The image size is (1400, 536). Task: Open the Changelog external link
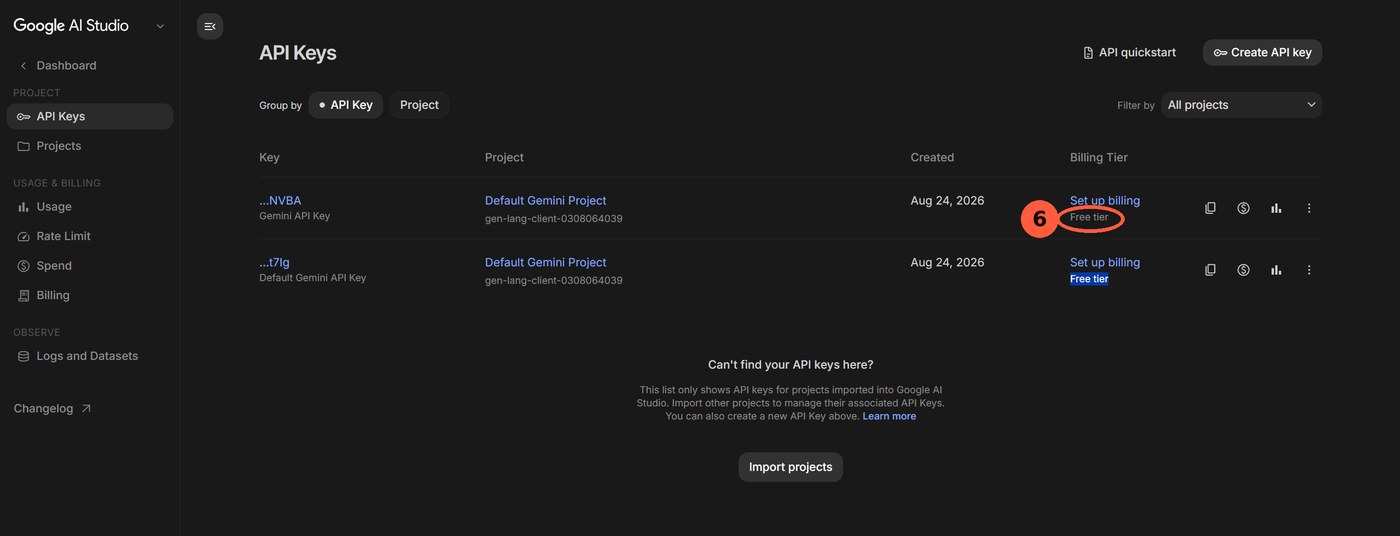click(52, 409)
